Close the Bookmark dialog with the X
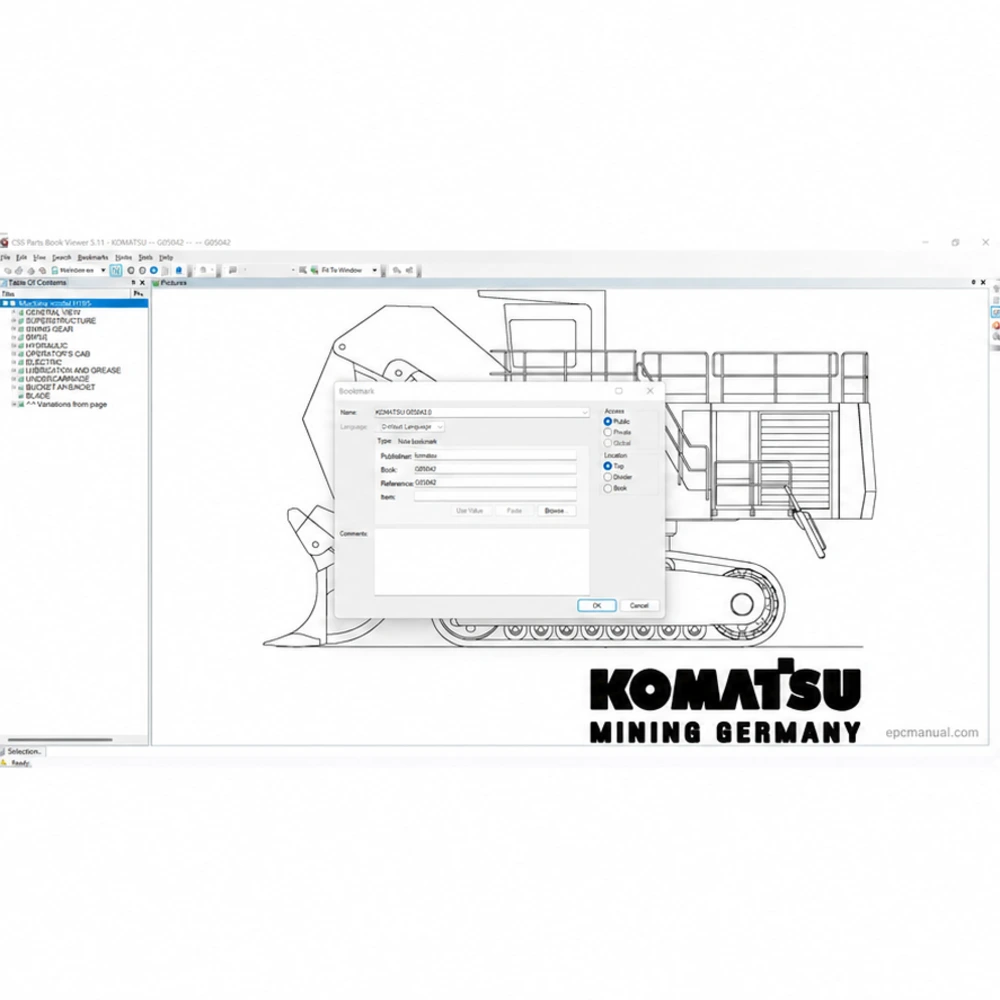This screenshot has height=1000, width=1000. coord(650,391)
